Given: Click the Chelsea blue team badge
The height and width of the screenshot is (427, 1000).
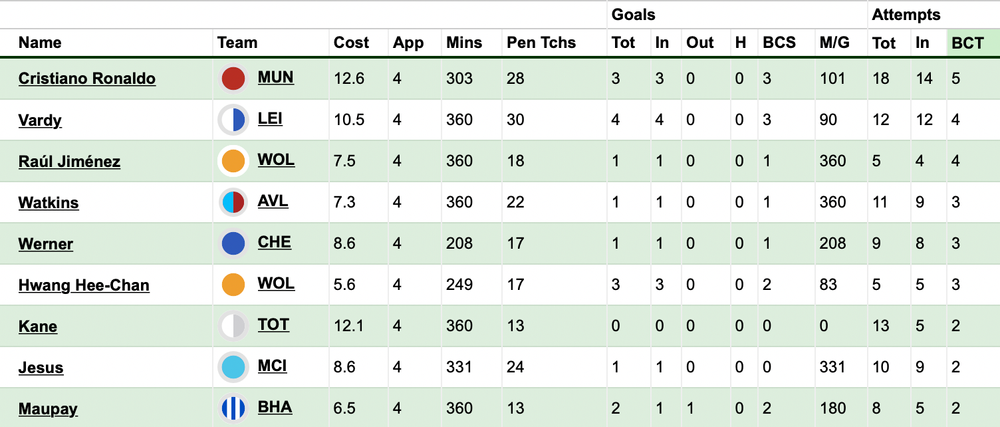Looking at the screenshot, I should pyautogui.click(x=233, y=243).
